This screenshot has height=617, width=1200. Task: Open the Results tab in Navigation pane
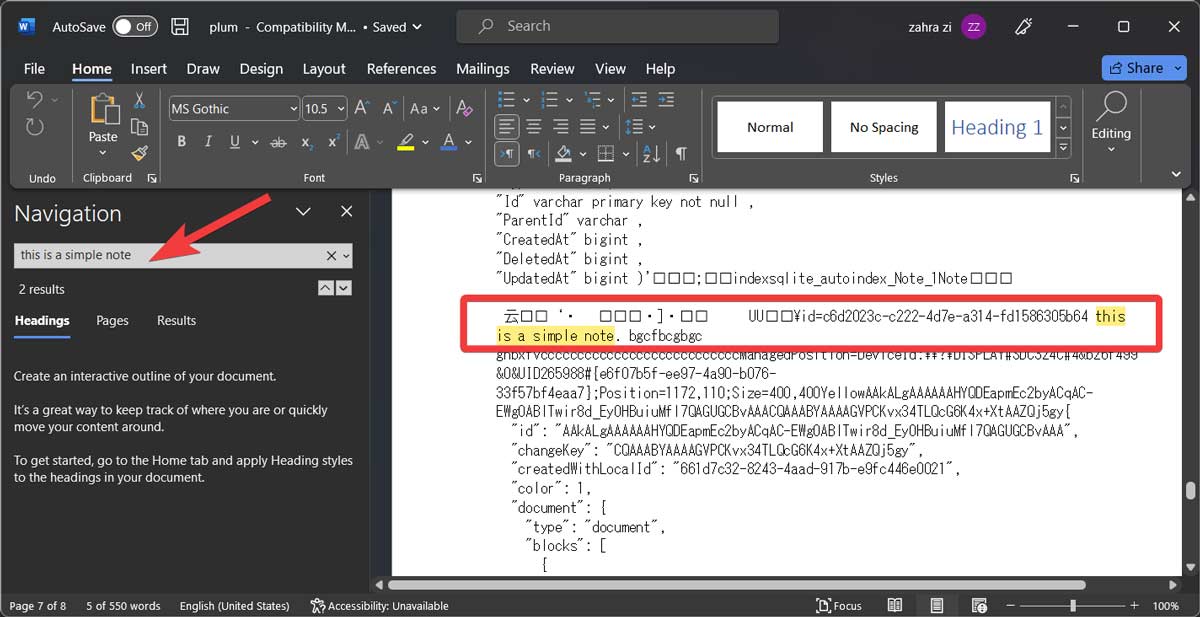click(176, 320)
